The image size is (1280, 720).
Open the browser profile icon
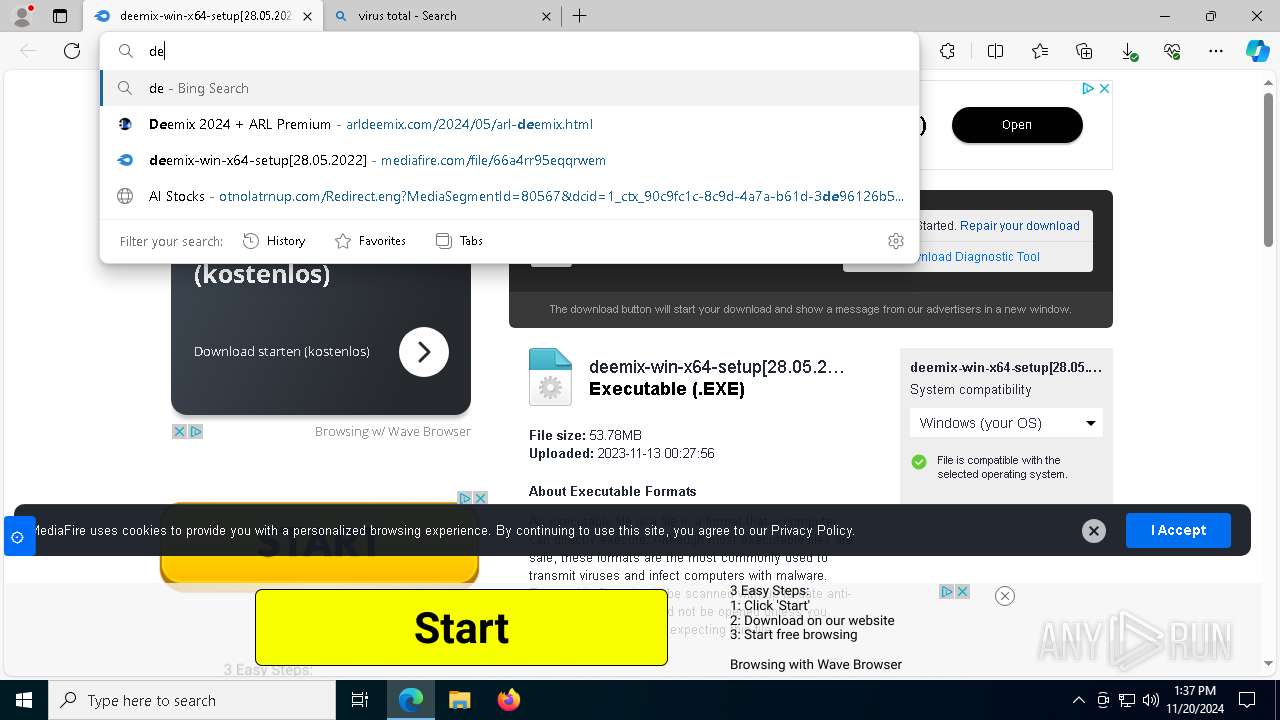click(22, 16)
